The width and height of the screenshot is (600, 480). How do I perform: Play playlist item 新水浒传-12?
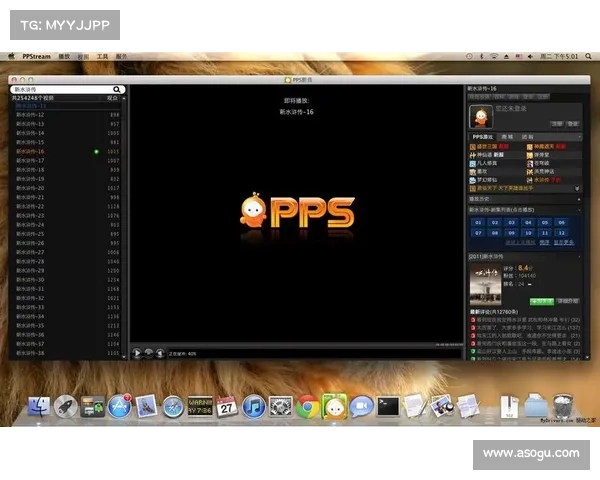pos(67,115)
